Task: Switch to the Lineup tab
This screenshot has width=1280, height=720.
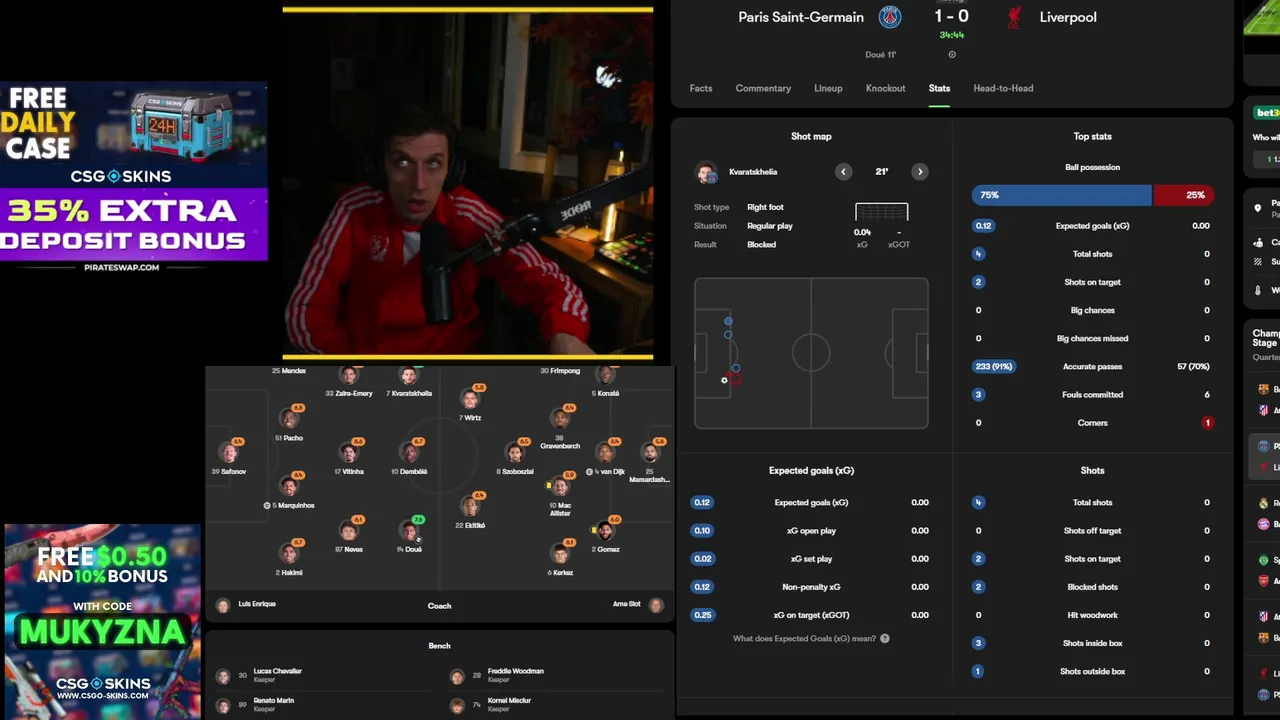Action: (828, 88)
